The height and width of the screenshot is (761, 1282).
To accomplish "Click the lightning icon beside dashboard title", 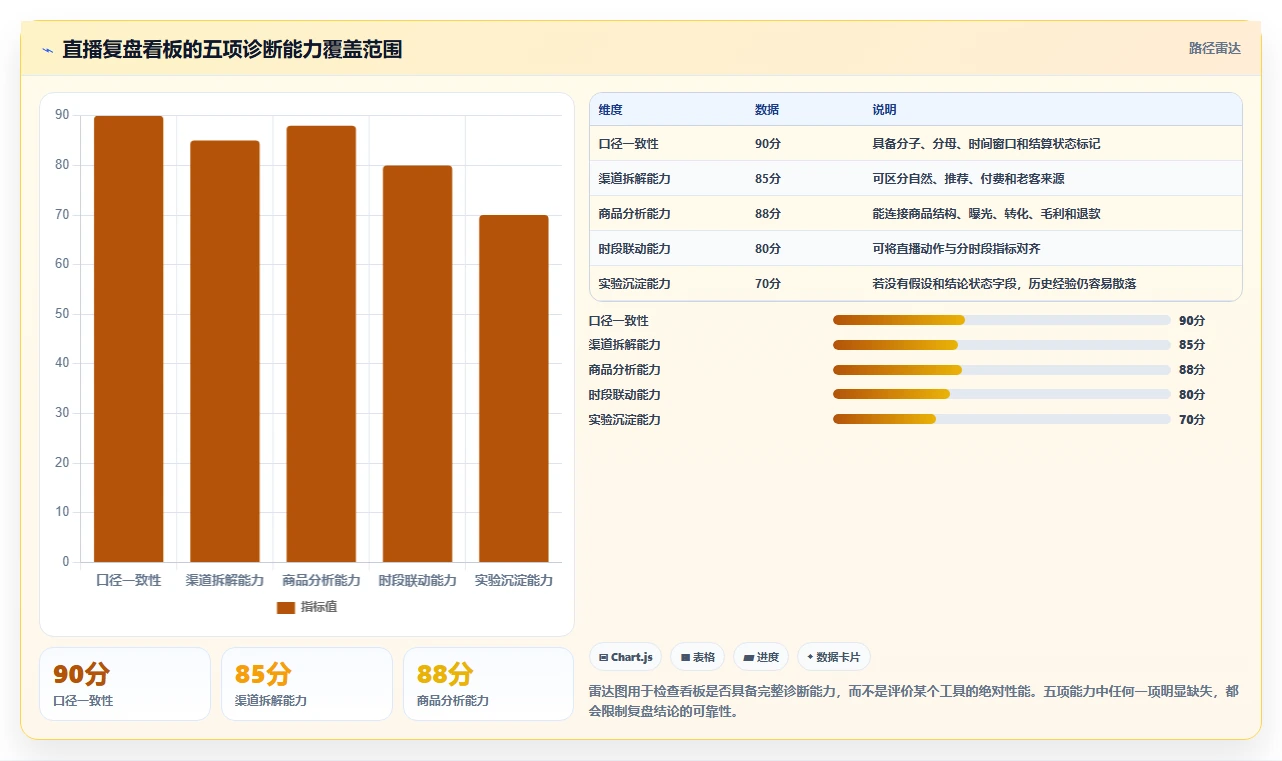I will tap(47, 50).
